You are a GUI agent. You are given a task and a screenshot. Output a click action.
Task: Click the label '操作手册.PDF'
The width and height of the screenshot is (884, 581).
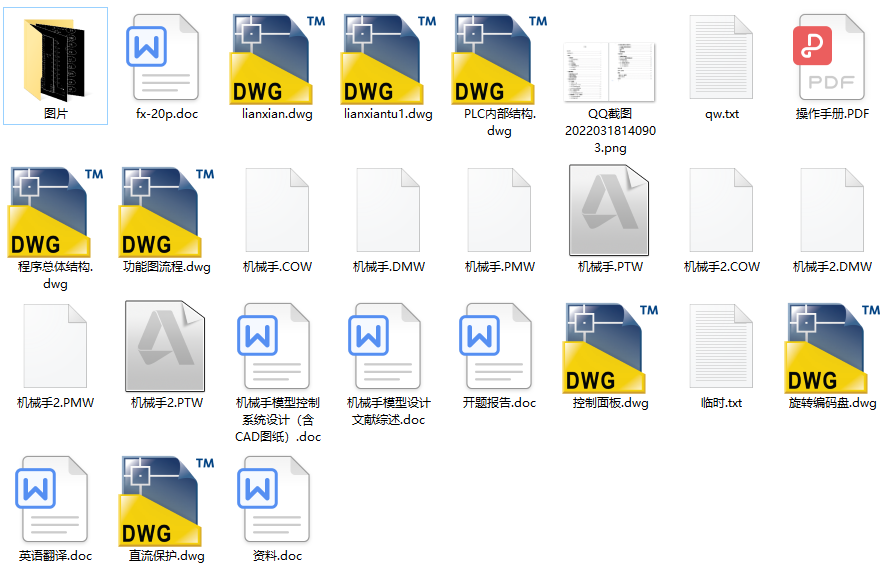[x=832, y=114]
